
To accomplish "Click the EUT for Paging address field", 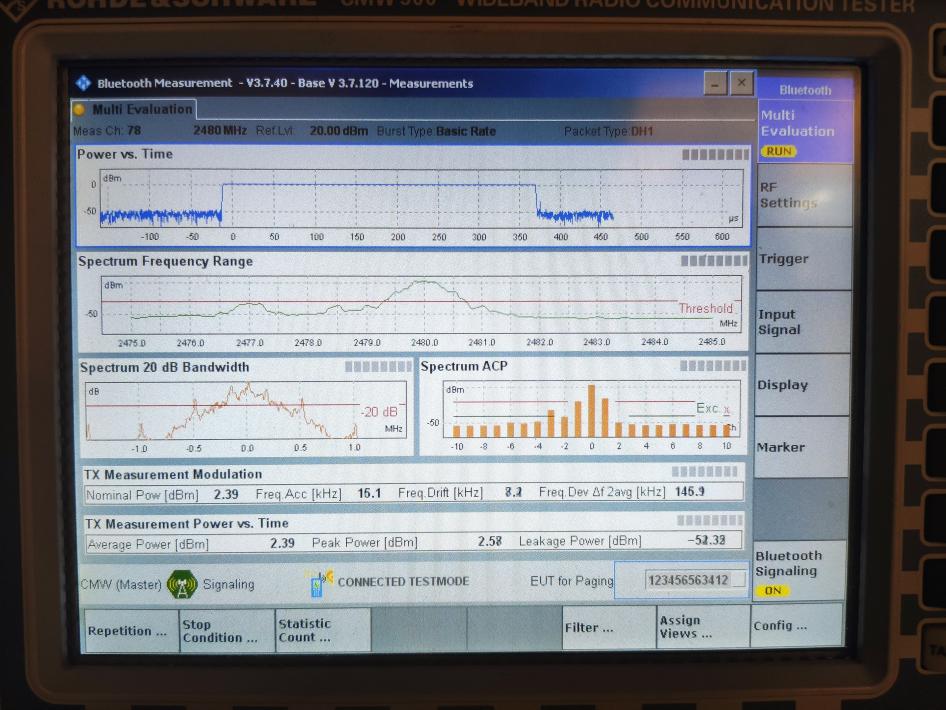I will [x=695, y=580].
